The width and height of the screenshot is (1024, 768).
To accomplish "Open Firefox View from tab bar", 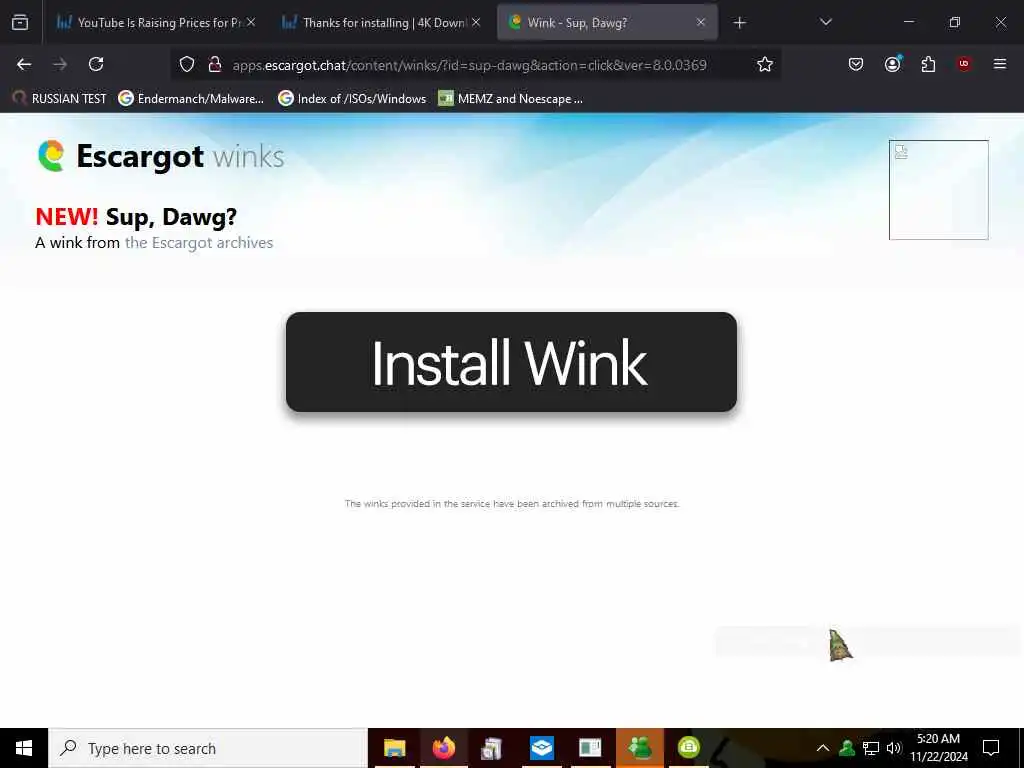I will [20, 23].
